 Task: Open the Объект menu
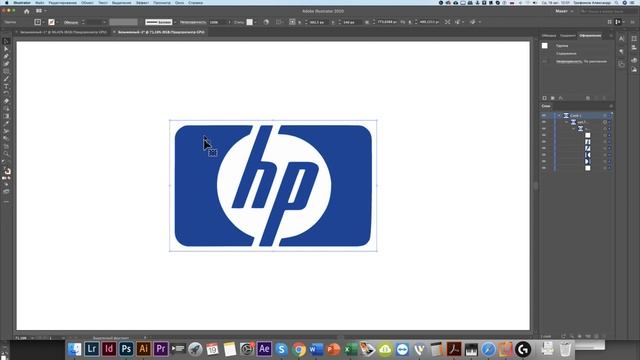[x=87, y=2]
